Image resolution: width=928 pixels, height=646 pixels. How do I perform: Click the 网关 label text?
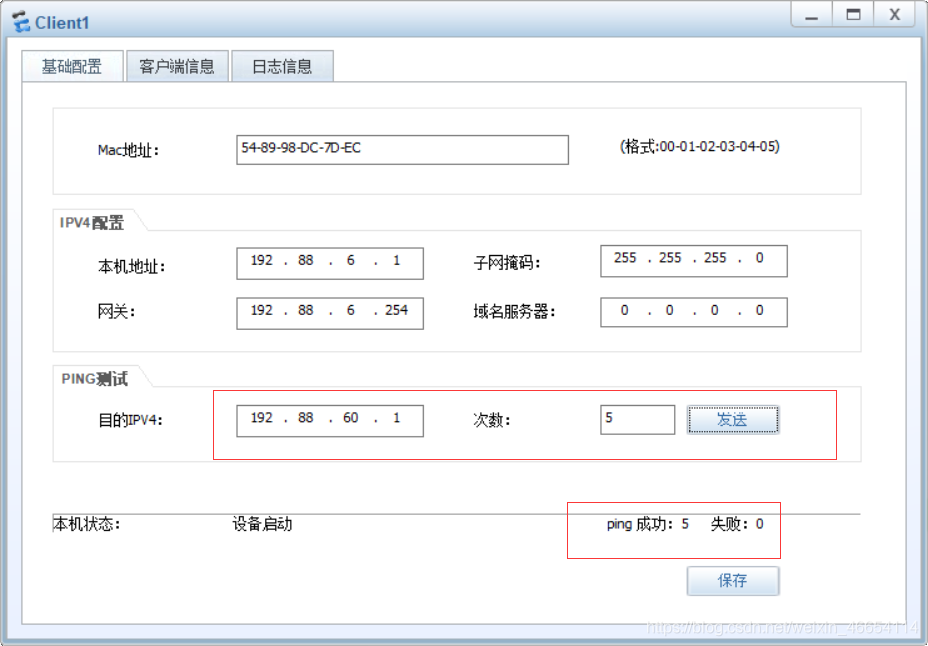tap(117, 312)
